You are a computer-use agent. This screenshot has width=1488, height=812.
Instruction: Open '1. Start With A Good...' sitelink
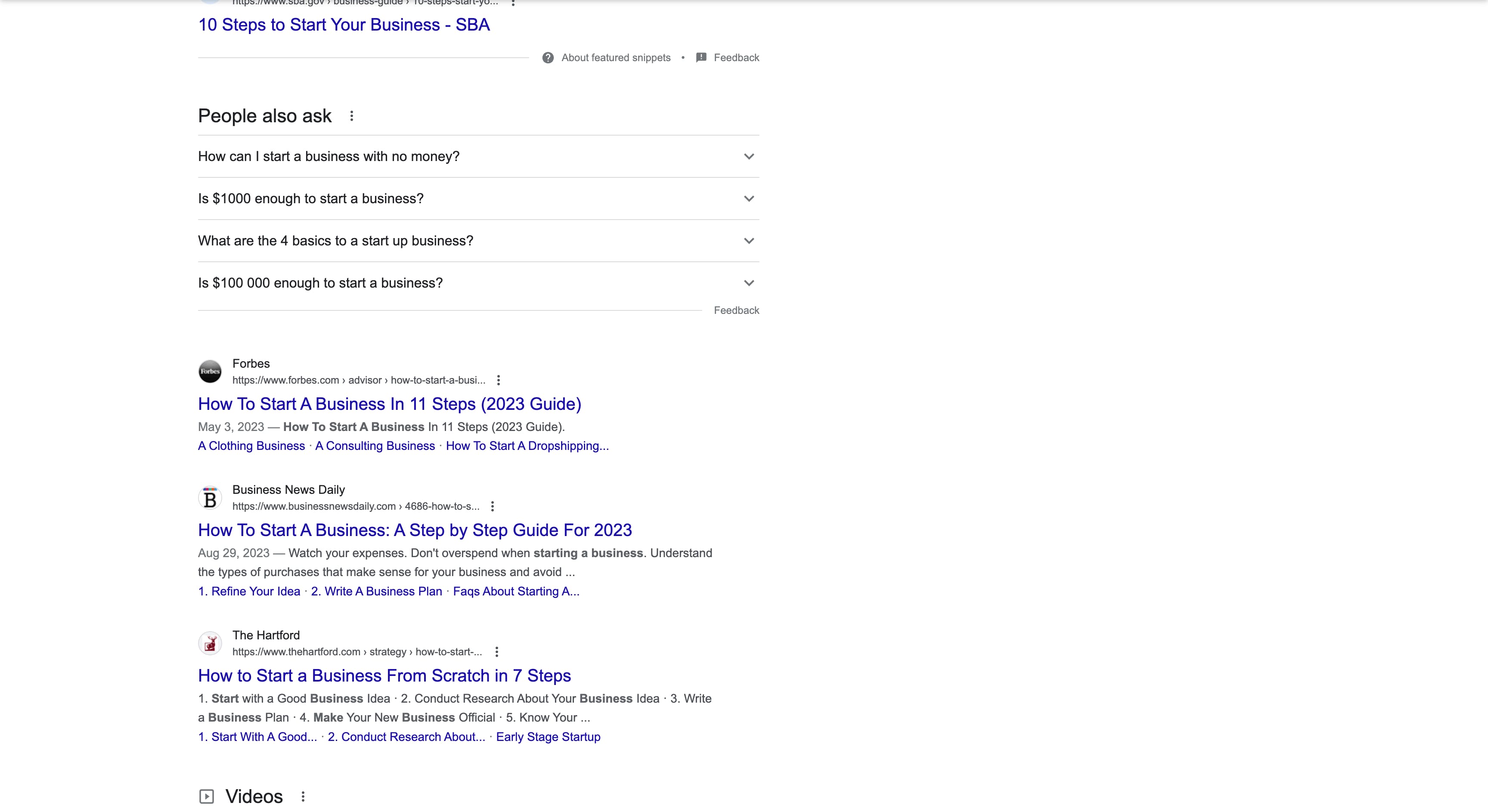point(257,737)
